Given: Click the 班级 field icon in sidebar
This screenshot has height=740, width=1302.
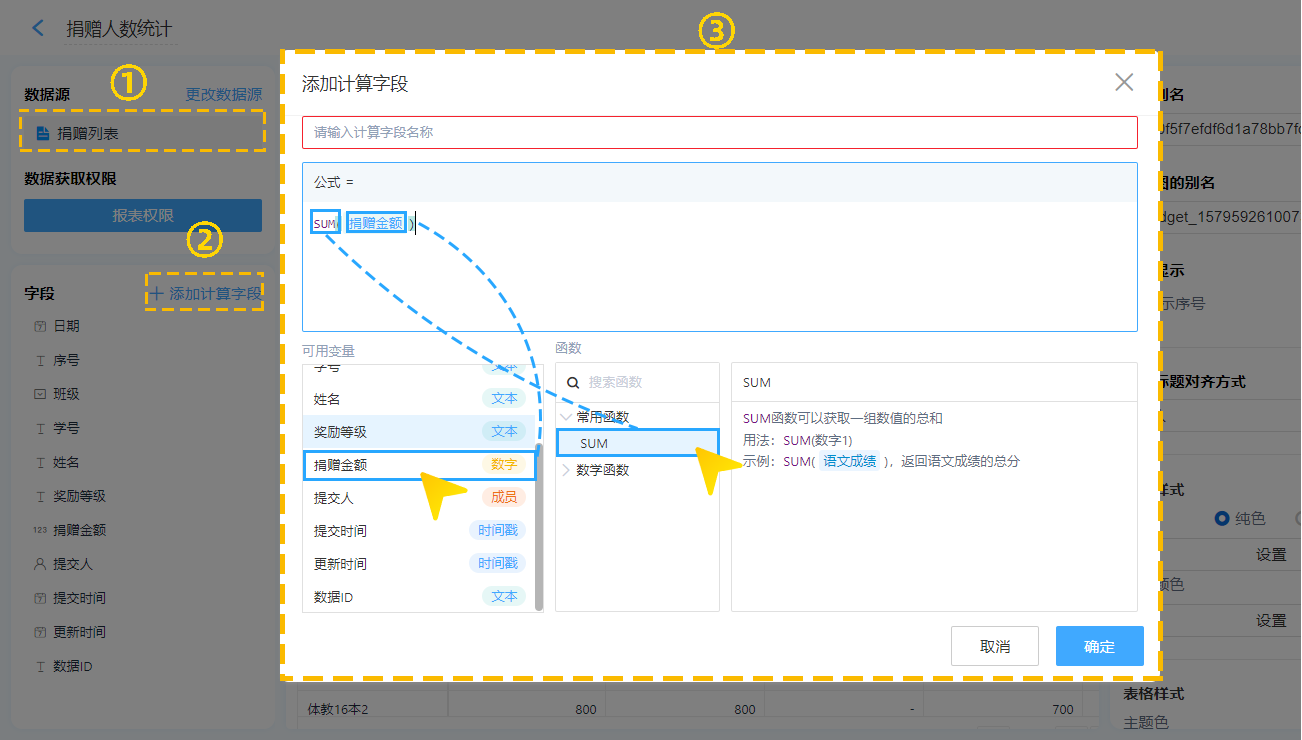Looking at the screenshot, I should [x=40, y=394].
